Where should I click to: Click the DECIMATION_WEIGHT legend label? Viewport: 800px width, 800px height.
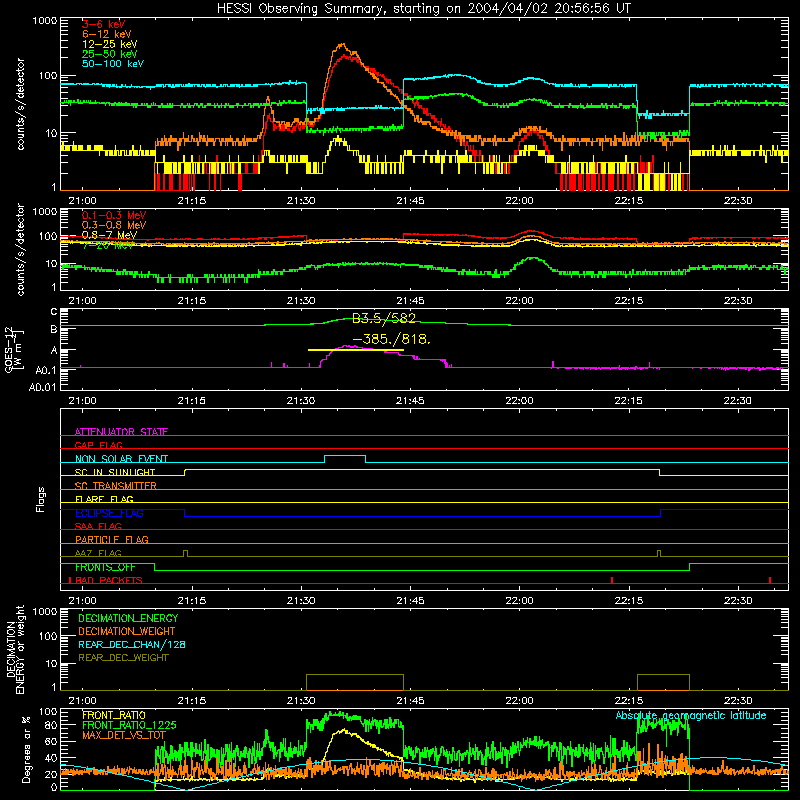click(127, 632)
